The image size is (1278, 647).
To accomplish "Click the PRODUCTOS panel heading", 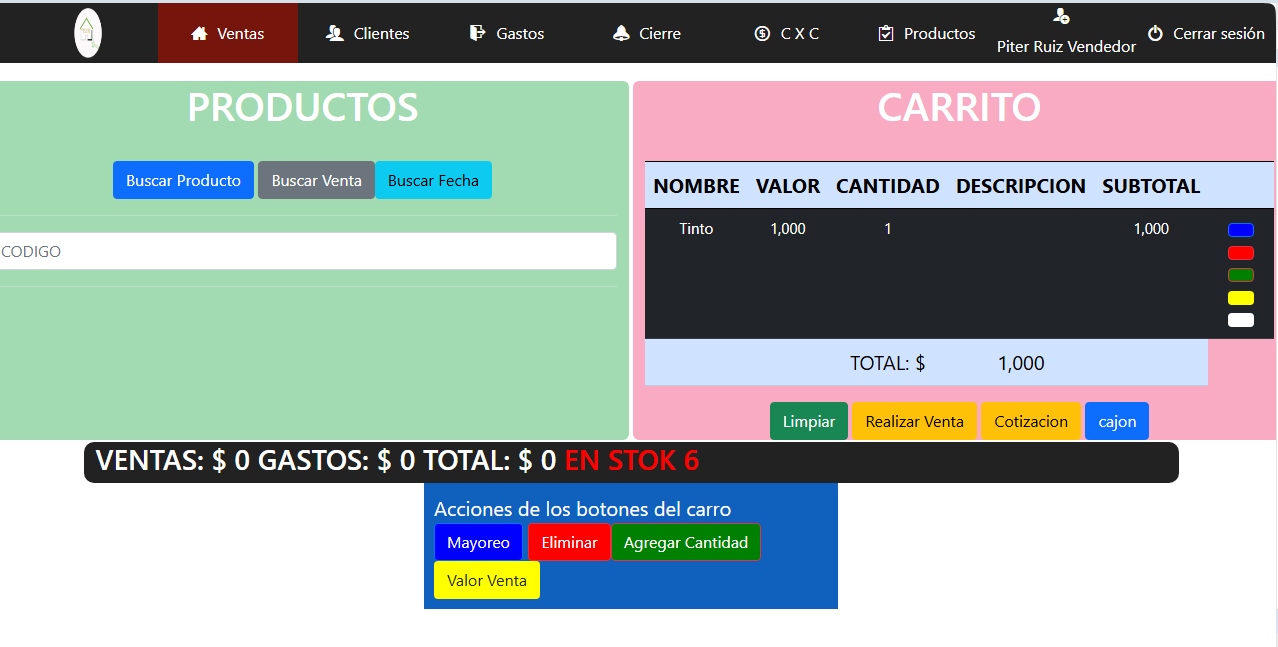I will tap(303, 107).
